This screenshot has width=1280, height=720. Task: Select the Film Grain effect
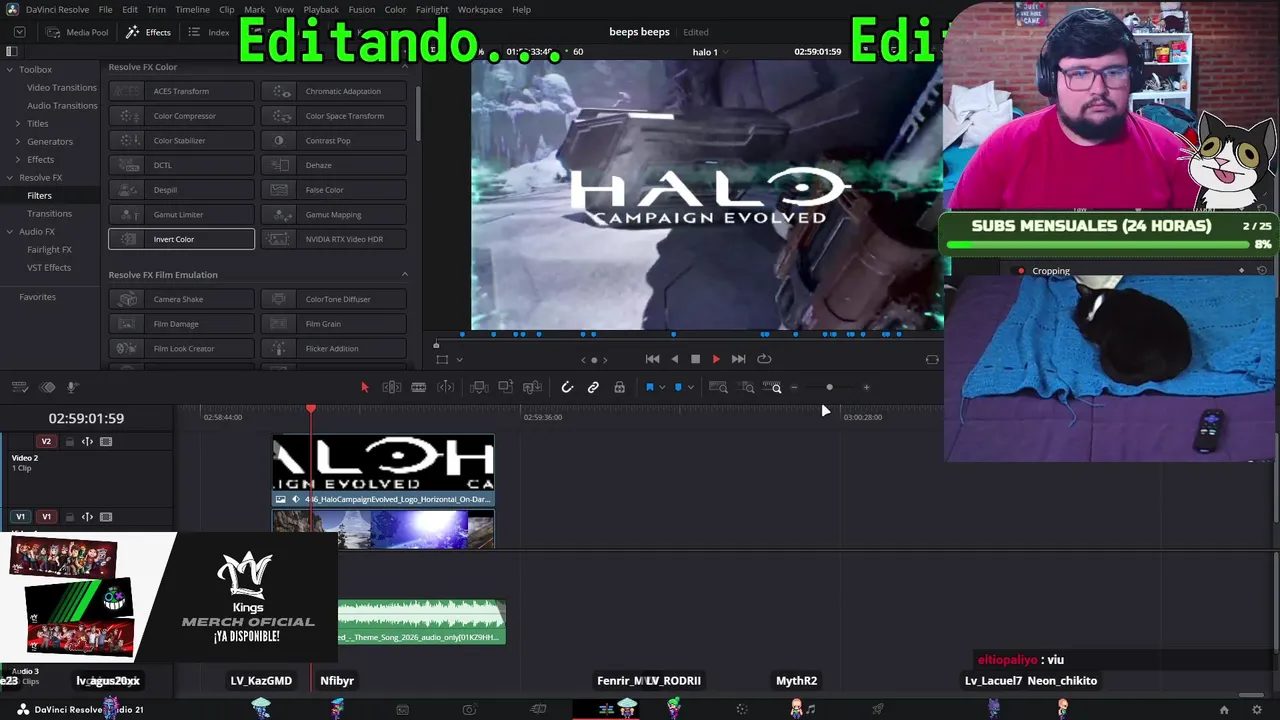coord(334,324)
